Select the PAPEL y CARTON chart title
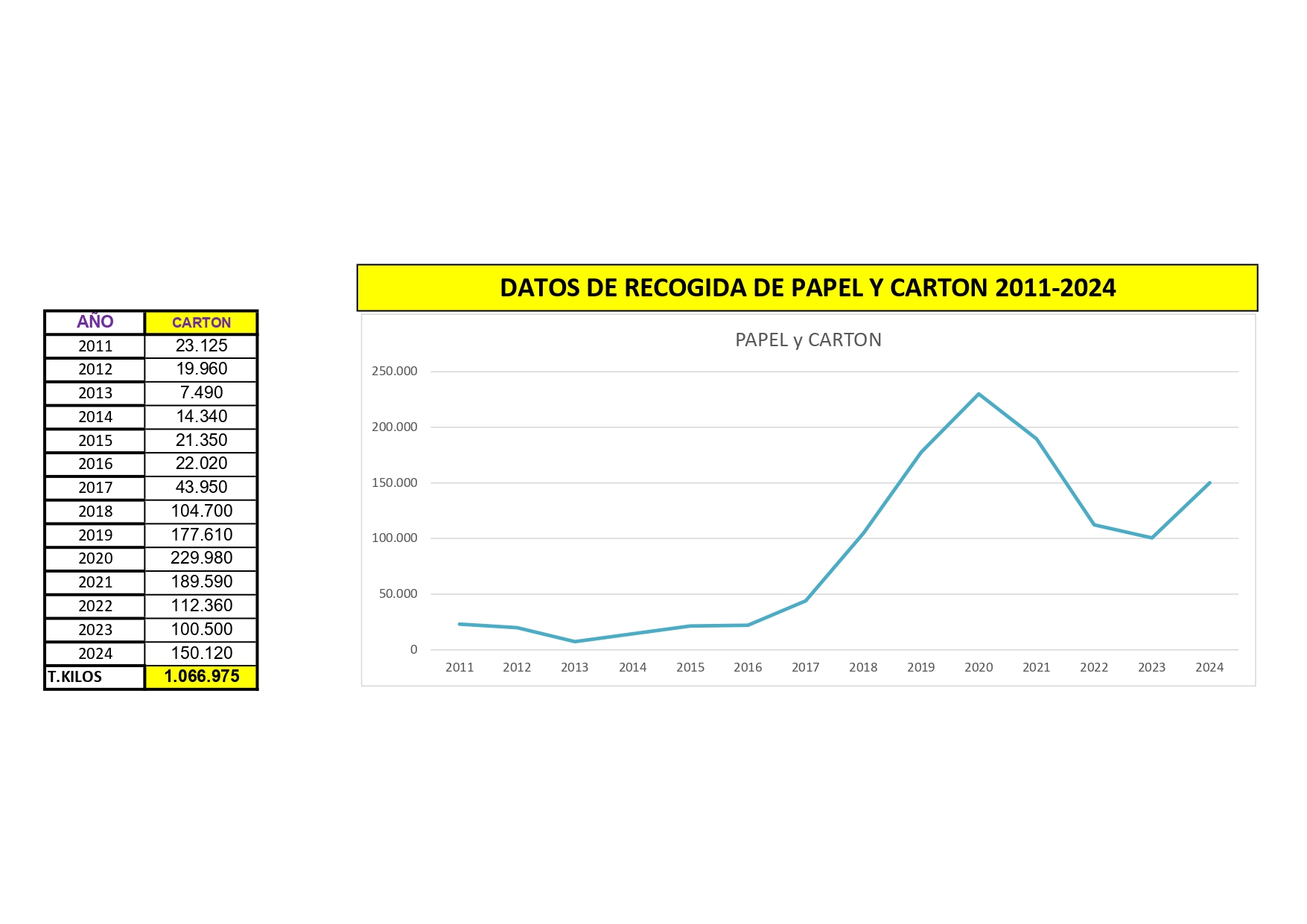The width and height of the screenshot is (1307, 924). [x=808, y=340]
